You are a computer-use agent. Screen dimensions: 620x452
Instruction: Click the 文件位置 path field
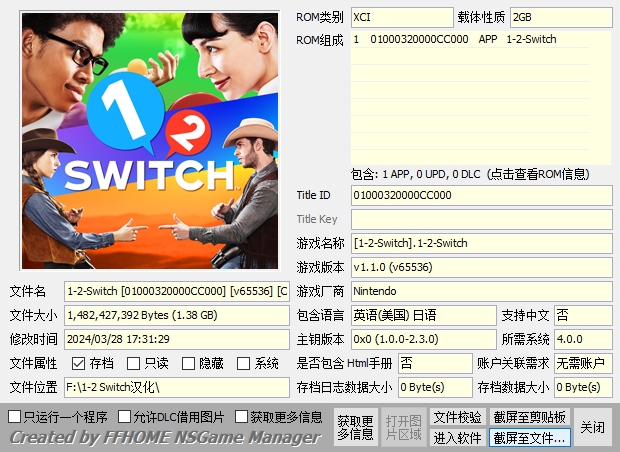click(x=177, y=387)
